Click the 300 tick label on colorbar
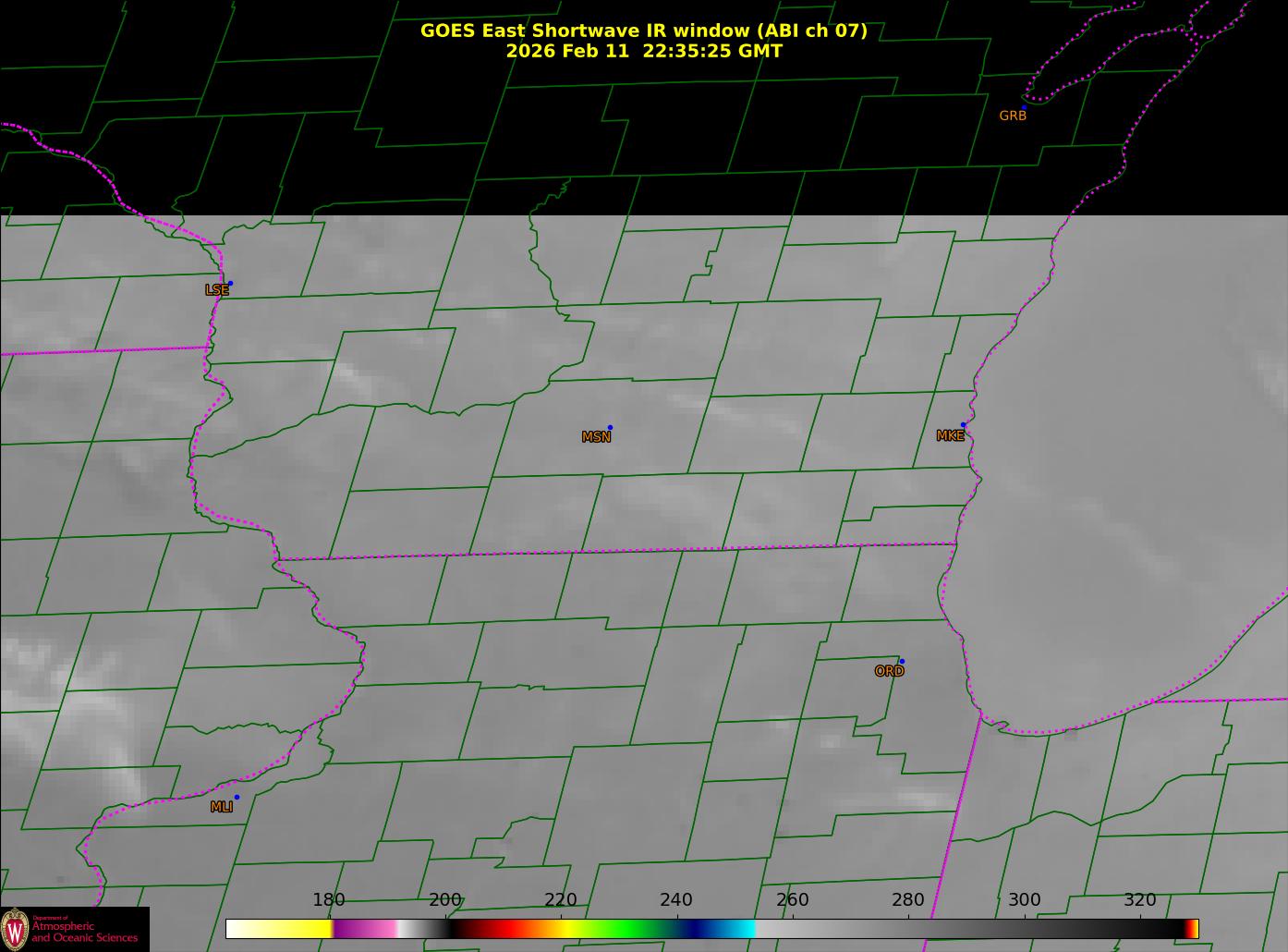 tap(1024, 899)
